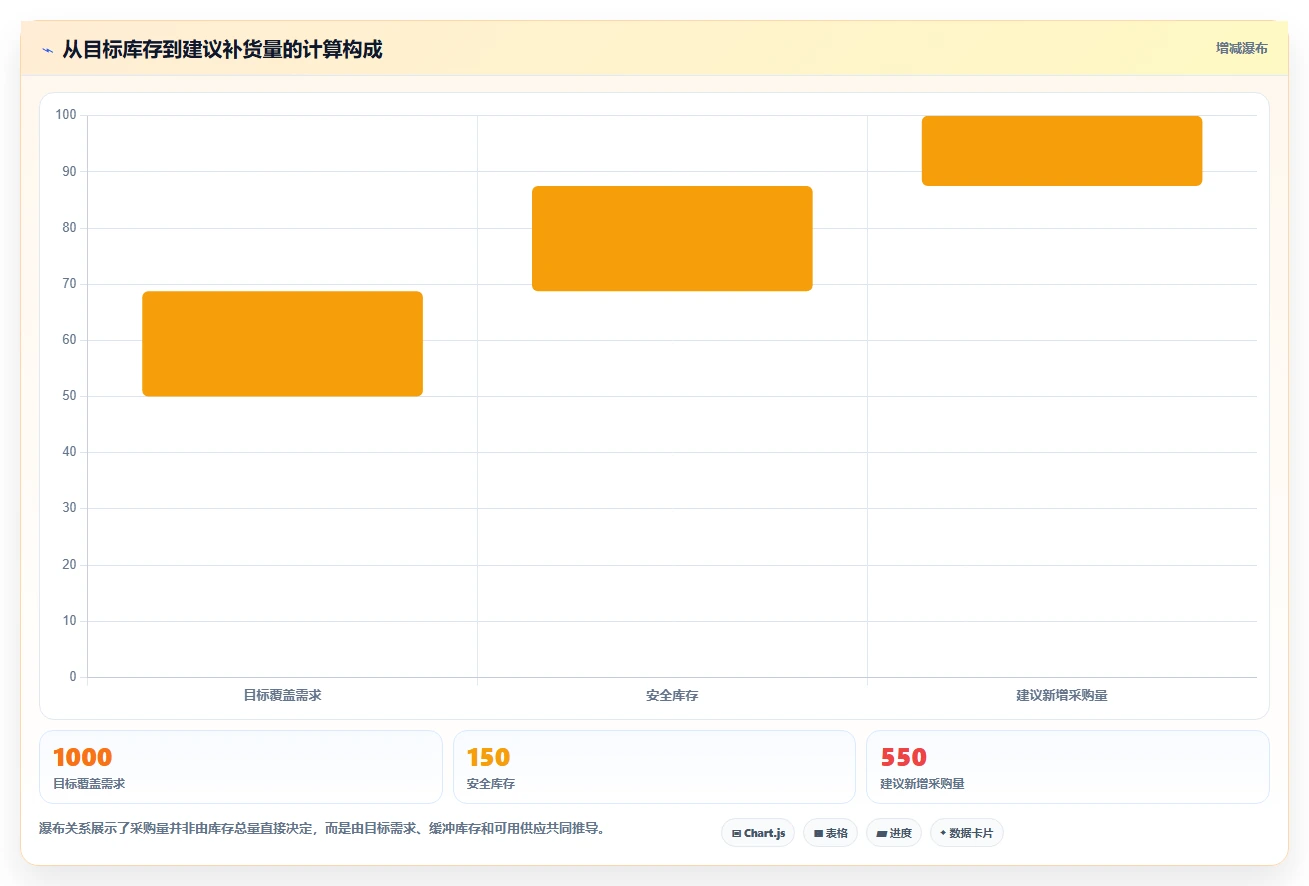Click the orange 建议新增采购量 waterfall bar
The width and height of the screenshot is (1309, 886).
(1062, 151)
